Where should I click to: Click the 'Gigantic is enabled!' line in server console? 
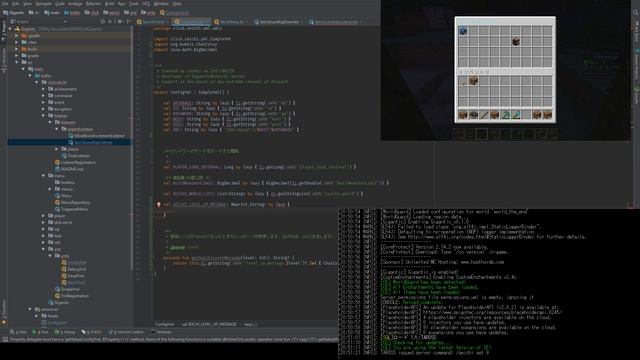pyautogui.click(x=420, y=272)
